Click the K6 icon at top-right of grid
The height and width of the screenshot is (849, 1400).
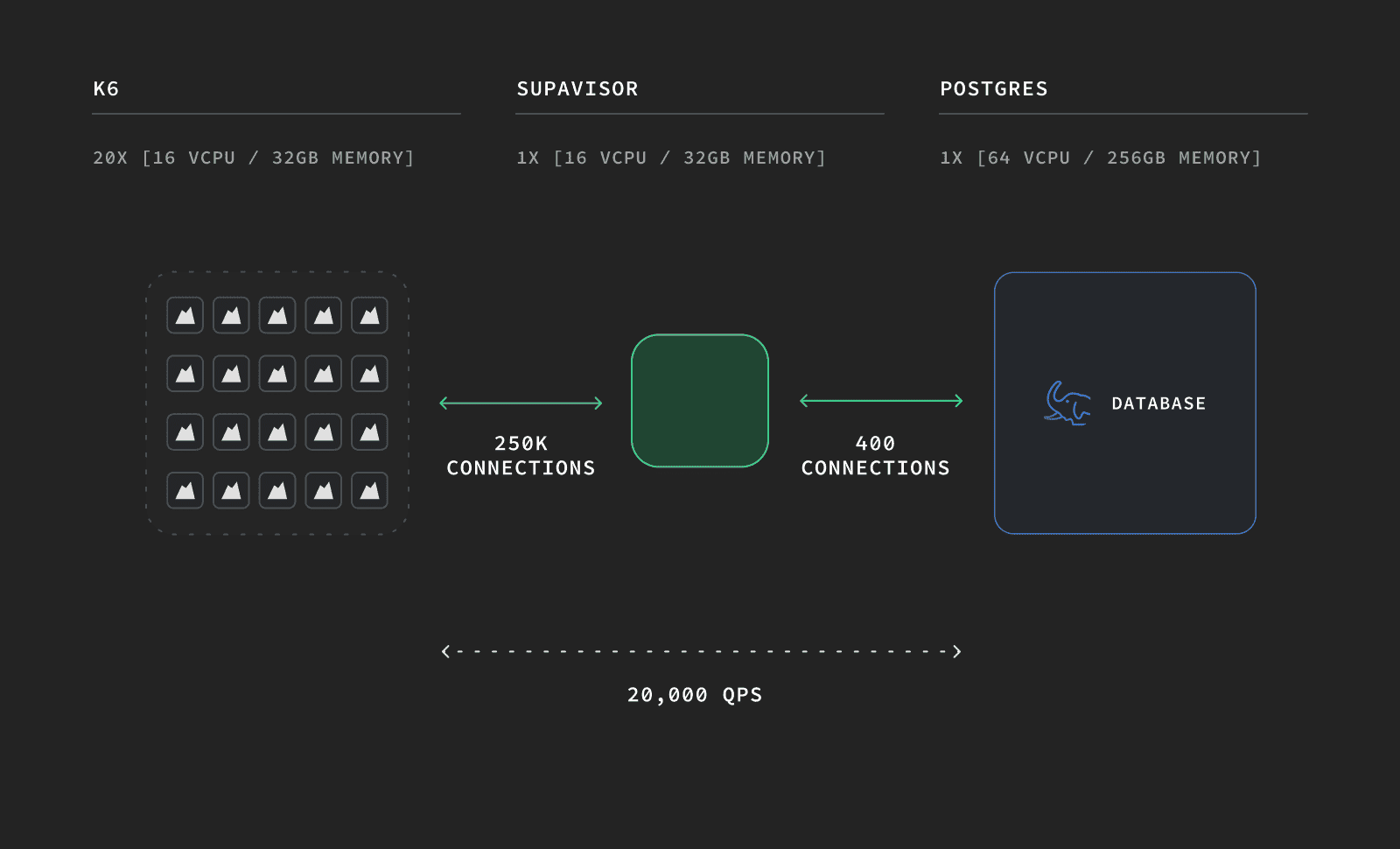tap(370, 315)
